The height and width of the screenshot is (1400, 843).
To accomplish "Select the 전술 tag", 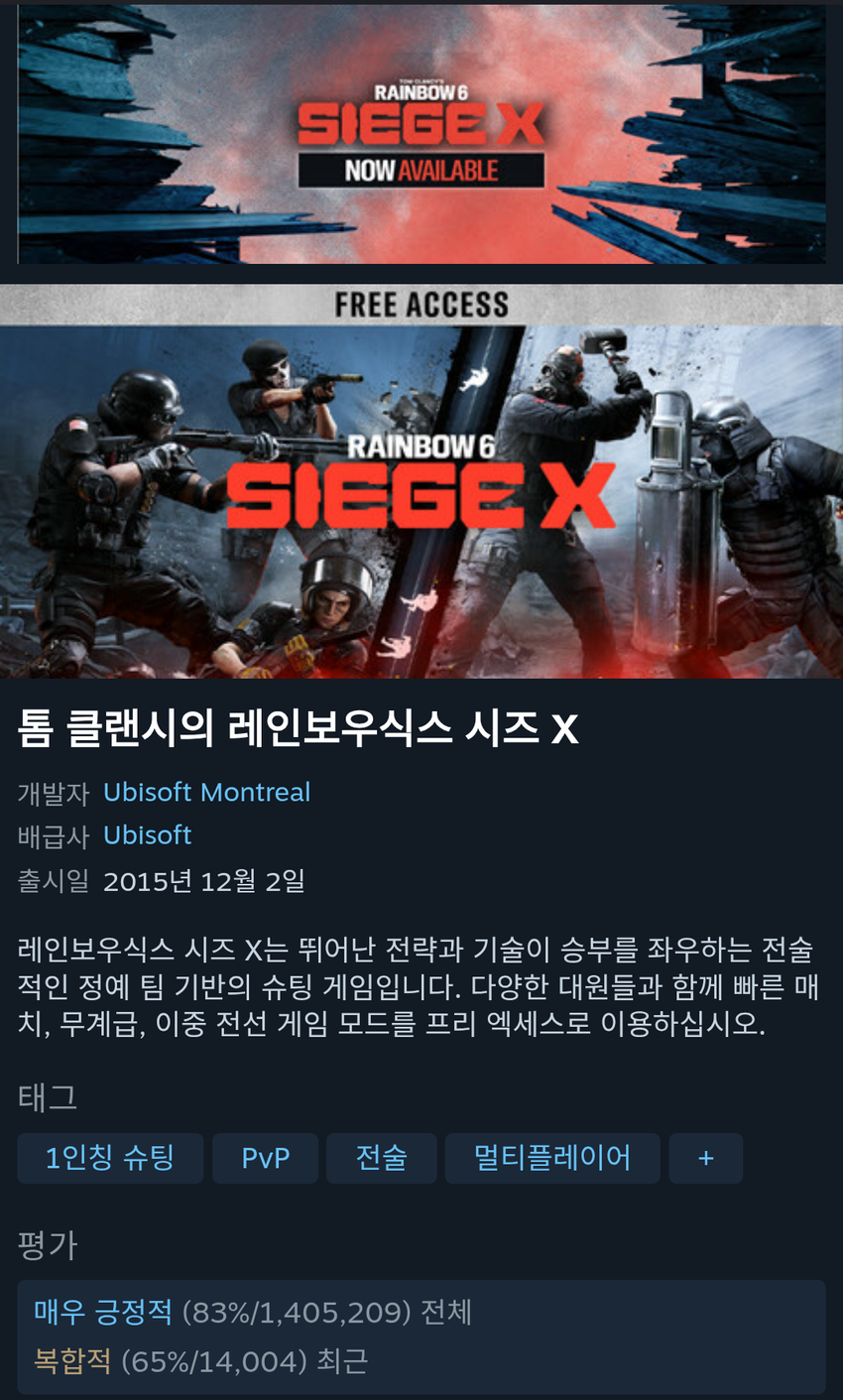I will click(x=382, y=1158).
